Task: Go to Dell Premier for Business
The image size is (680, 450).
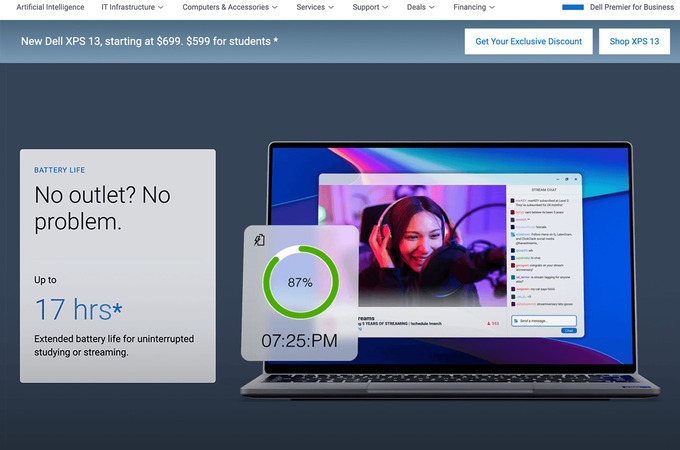Action: (631, 7)
